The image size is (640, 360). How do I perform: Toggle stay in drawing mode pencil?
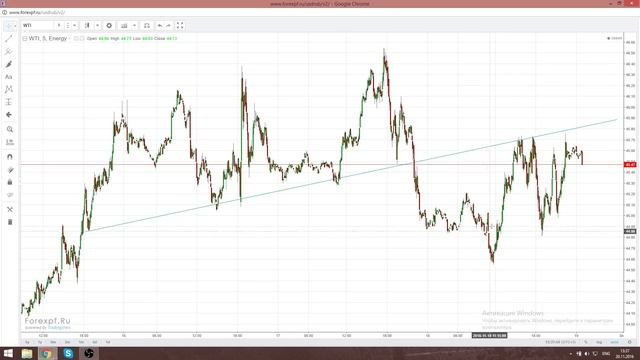pos(10,169)
